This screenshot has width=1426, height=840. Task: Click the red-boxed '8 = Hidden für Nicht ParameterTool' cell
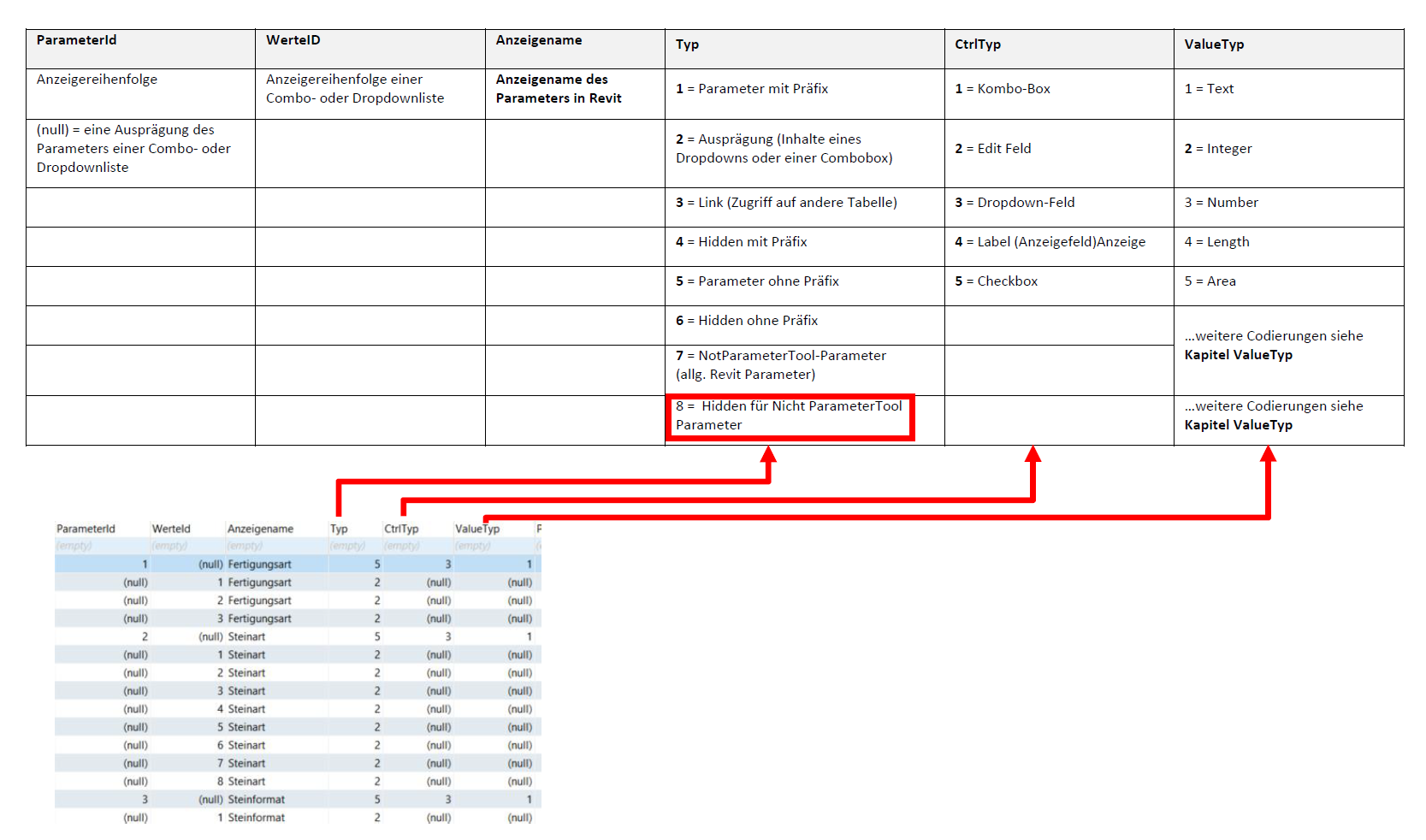[x=789, y=417]
